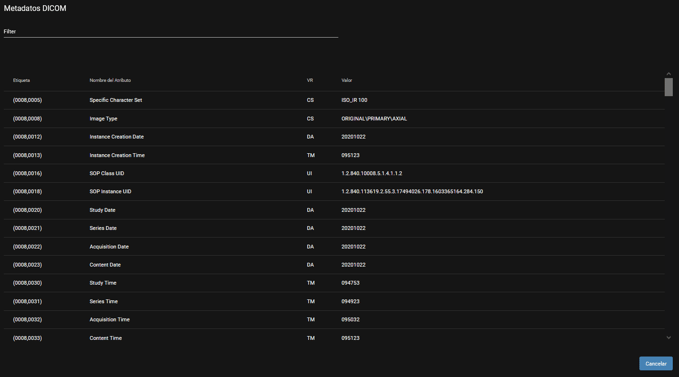This screenshot has height=377, width=679.
Task: Click Instance Creation Date value 20201022
Action: (x=353, y=137)
